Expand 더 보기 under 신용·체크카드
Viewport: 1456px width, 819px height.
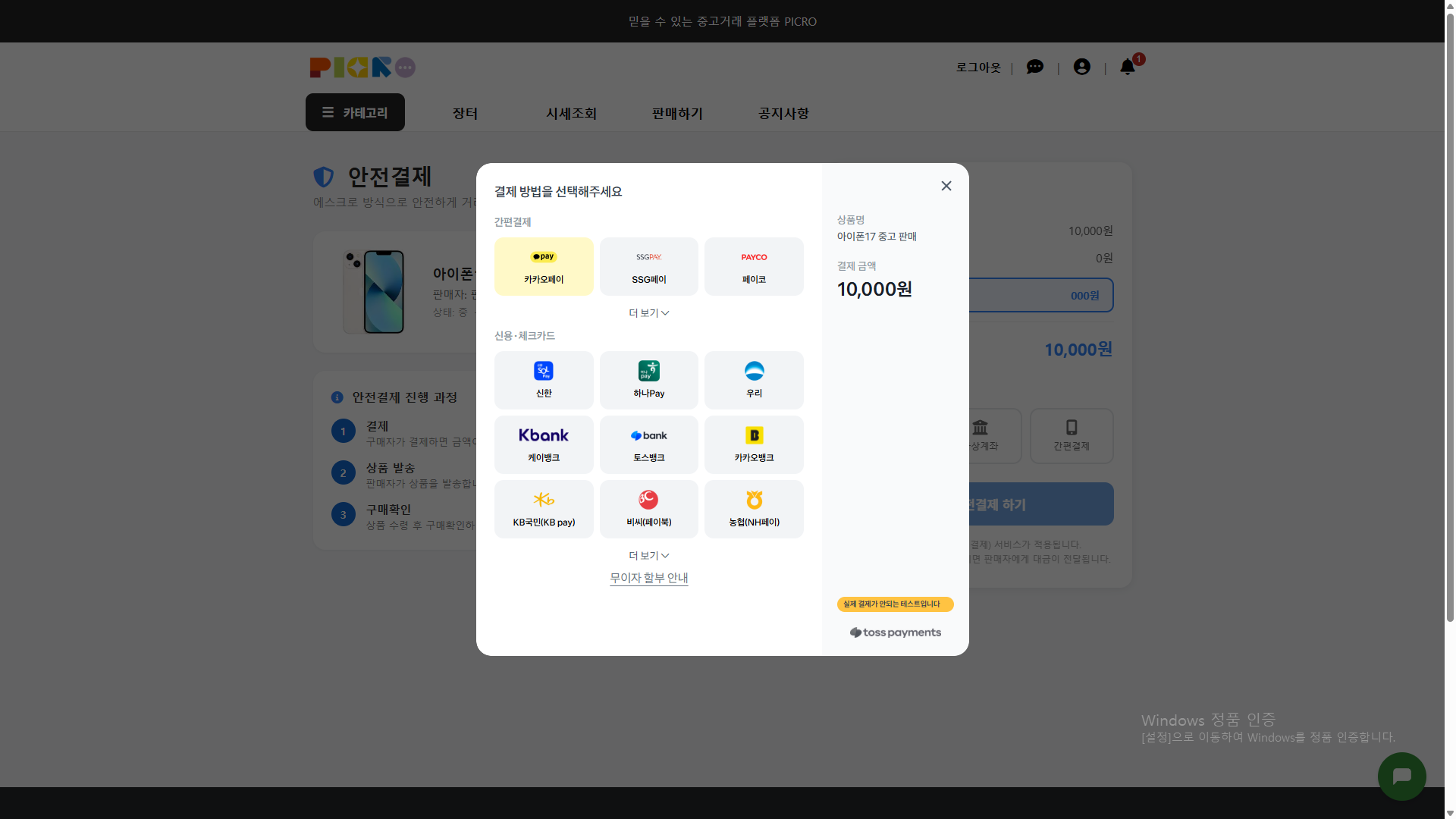[648, 556]
